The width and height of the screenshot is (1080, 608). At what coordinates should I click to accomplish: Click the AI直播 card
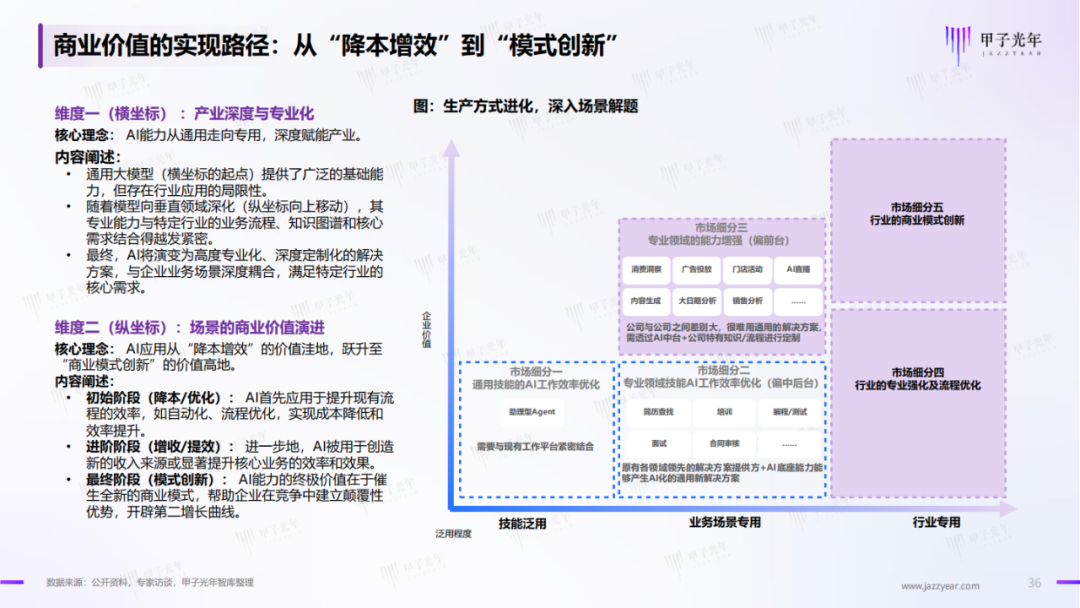798,270
